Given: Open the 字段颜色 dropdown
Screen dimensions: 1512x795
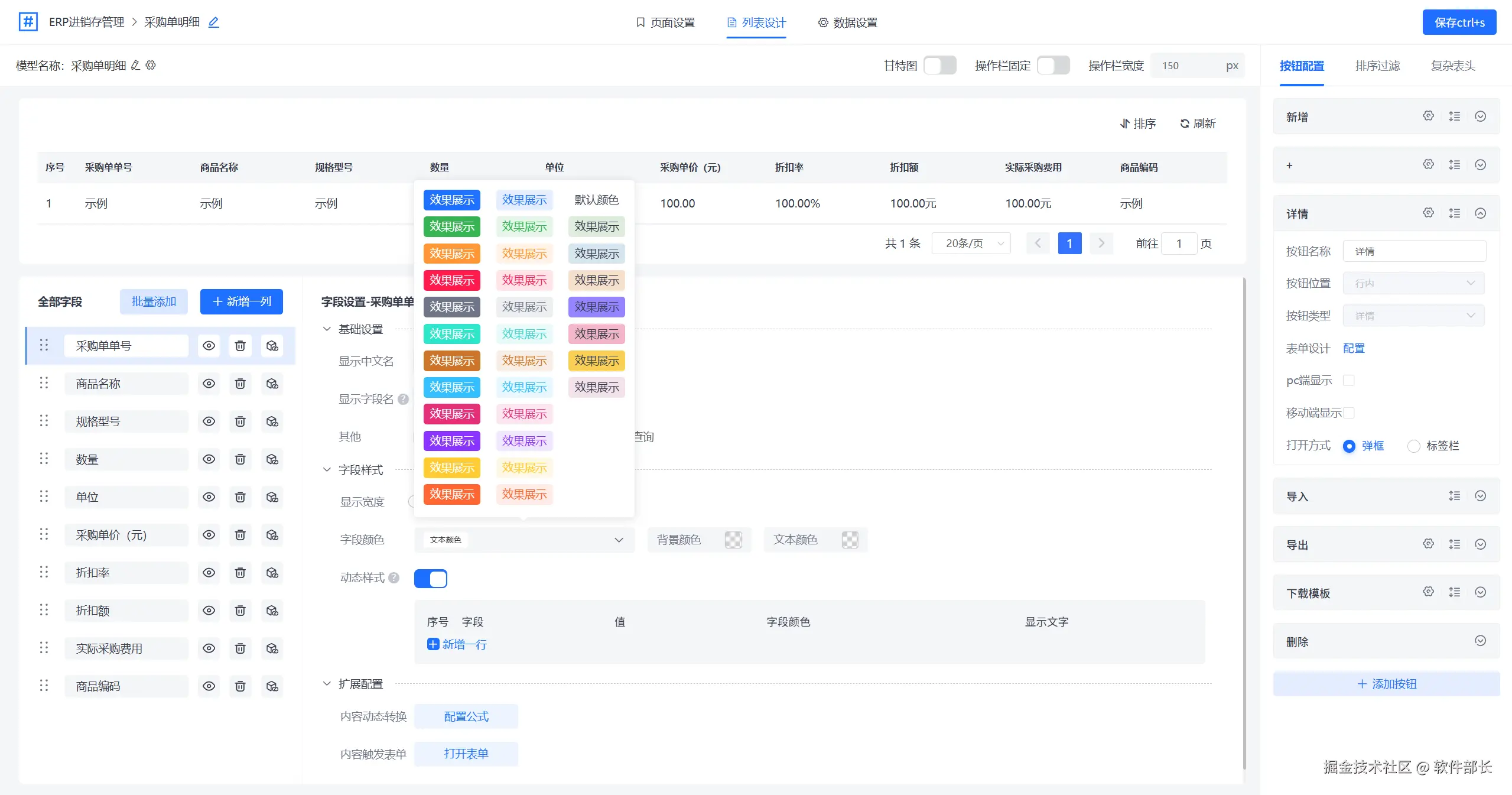Looking at the screenshot, I should coord(524,540).
